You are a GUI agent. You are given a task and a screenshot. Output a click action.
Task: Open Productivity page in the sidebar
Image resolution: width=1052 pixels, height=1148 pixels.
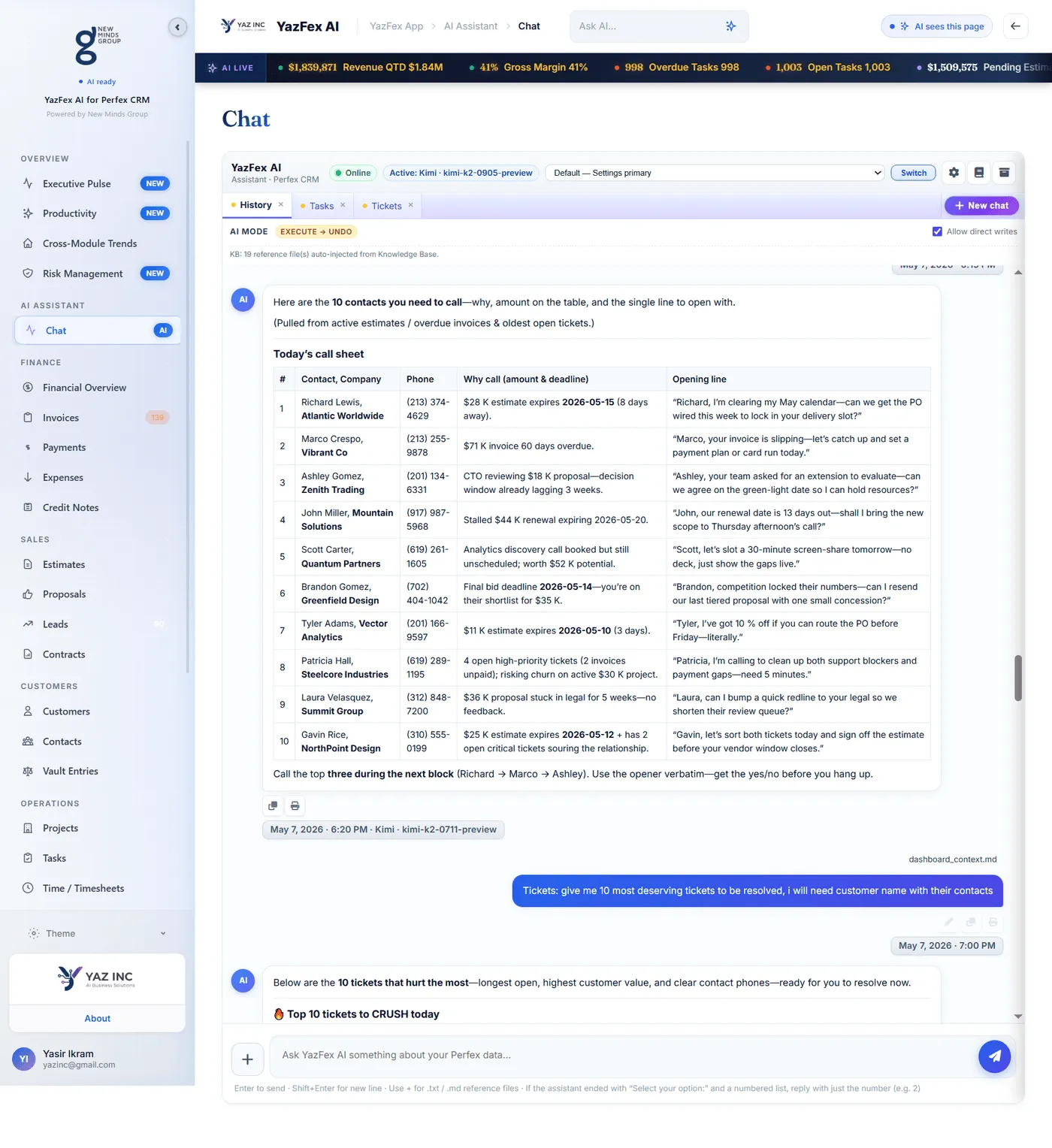[x=98, y=213]
